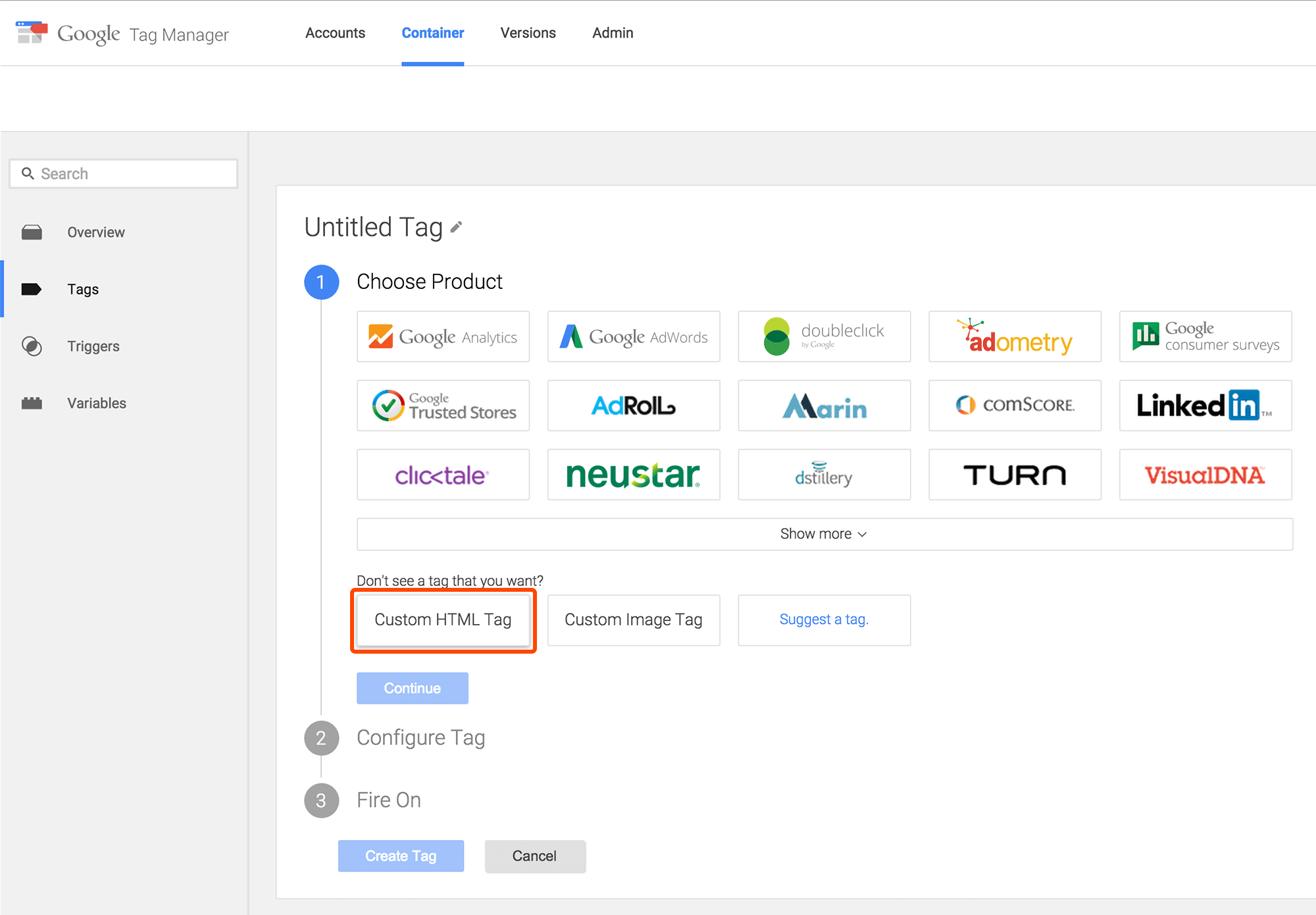Open Triggers via its sidebar icon
The width and height of the screenshot is (1316, 915).
click(x=32, y=346)
